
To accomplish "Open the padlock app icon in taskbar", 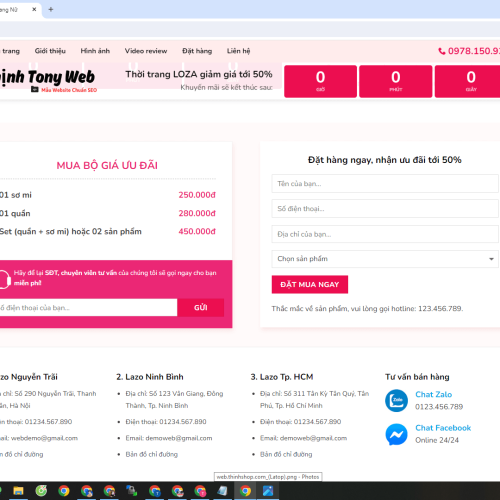I will (x=132, y=491).
